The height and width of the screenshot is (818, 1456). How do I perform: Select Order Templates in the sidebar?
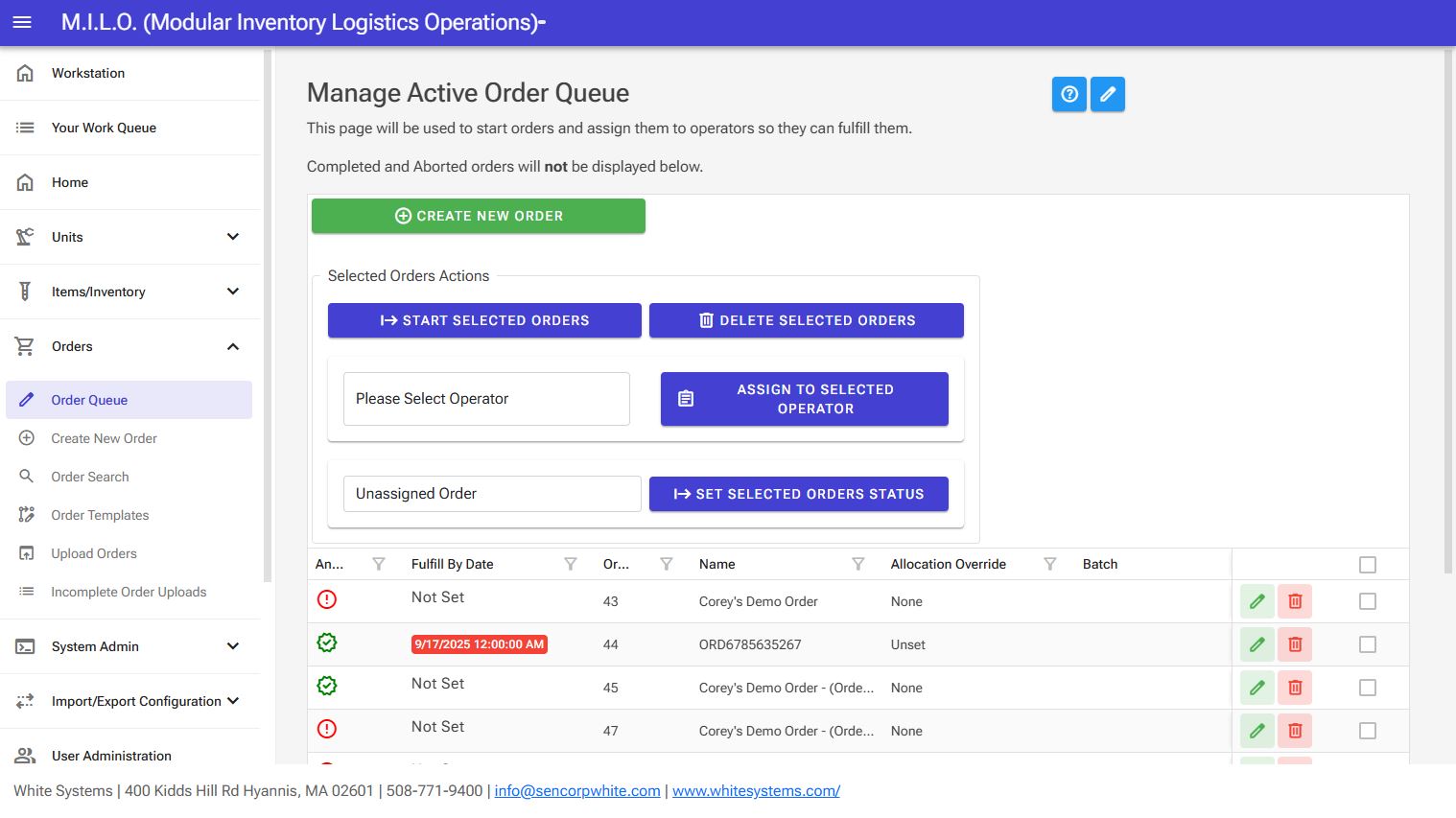tap(100, 515)
